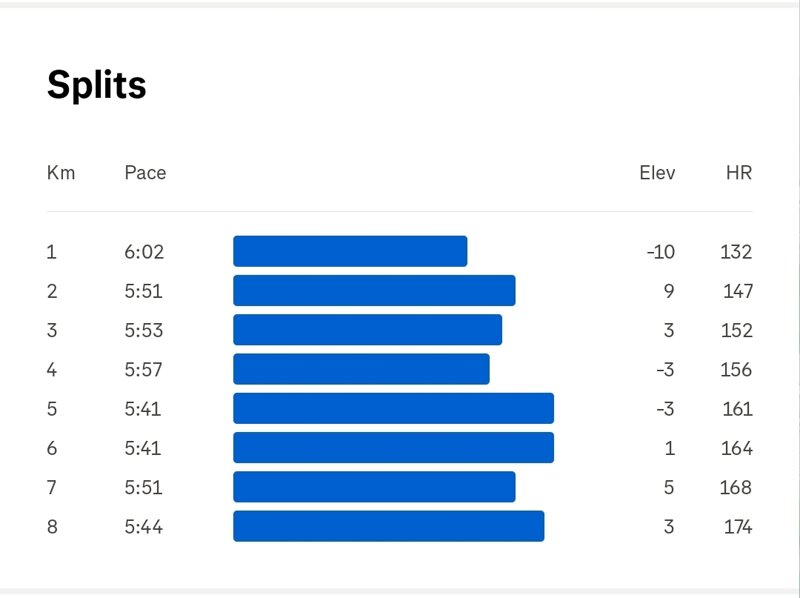Click the HR column header
The image size is (800, 598).
tap(739, 173)
